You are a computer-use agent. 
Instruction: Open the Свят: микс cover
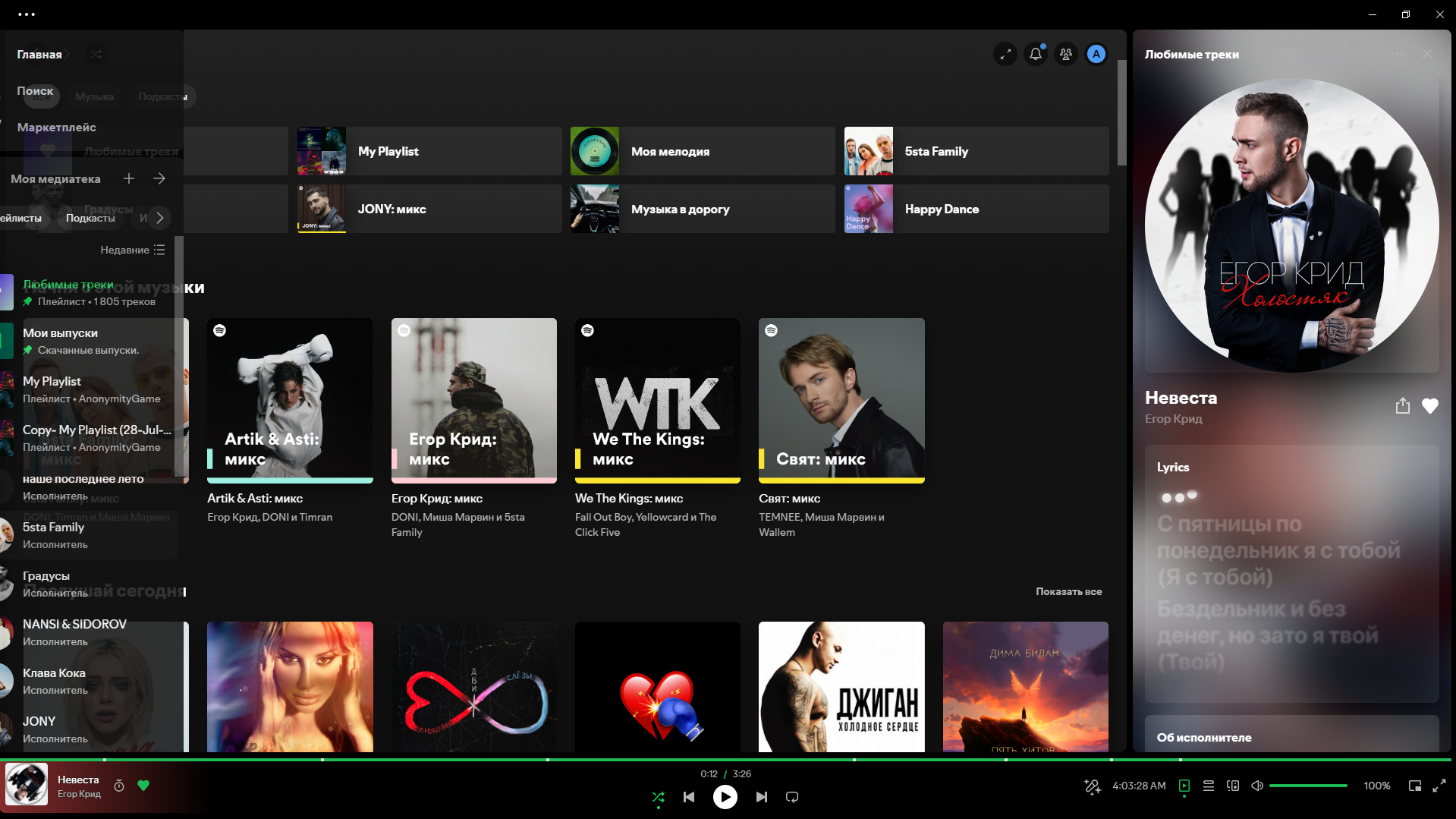click(841, 401)
